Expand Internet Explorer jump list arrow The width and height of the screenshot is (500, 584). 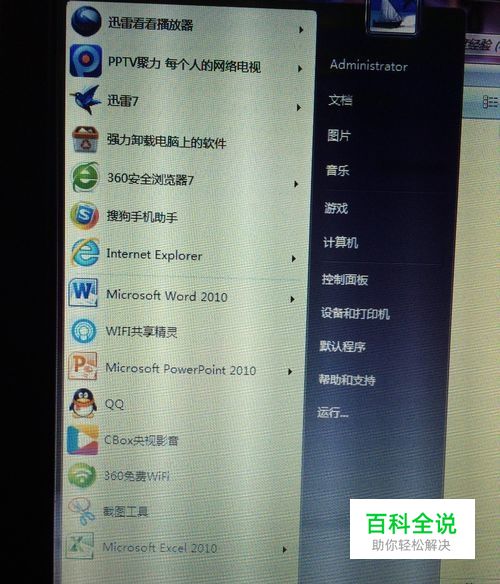pyautogui.click(x=294, y=258)
